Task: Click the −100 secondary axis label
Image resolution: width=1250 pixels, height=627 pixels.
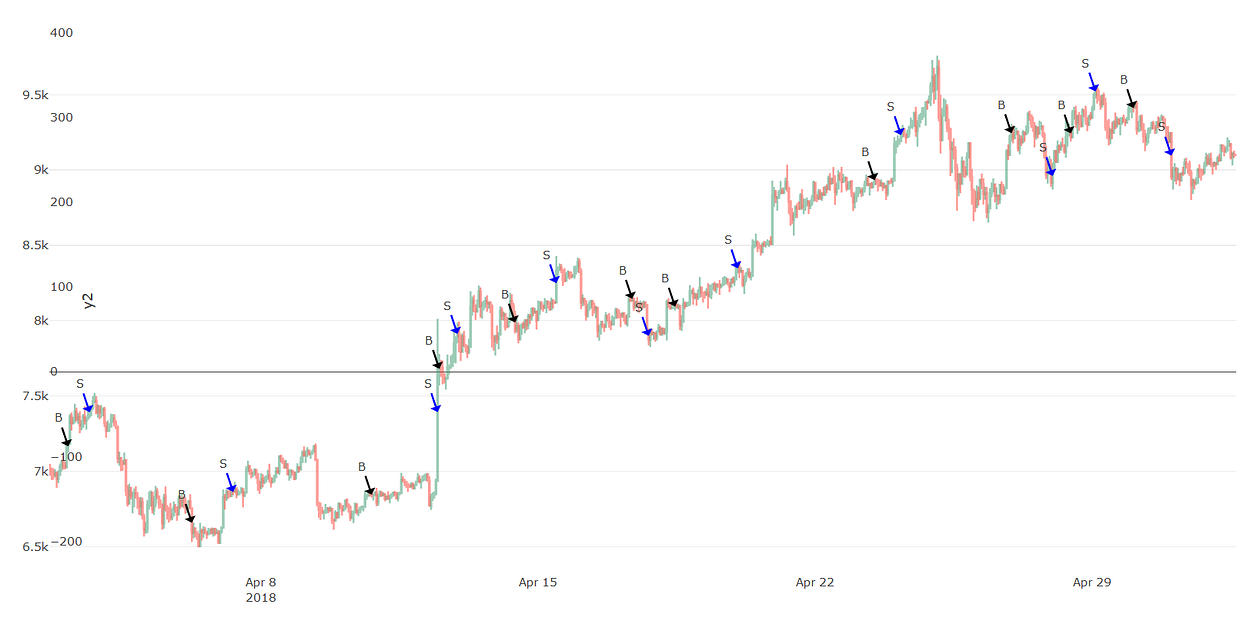Action: [66, 457]
